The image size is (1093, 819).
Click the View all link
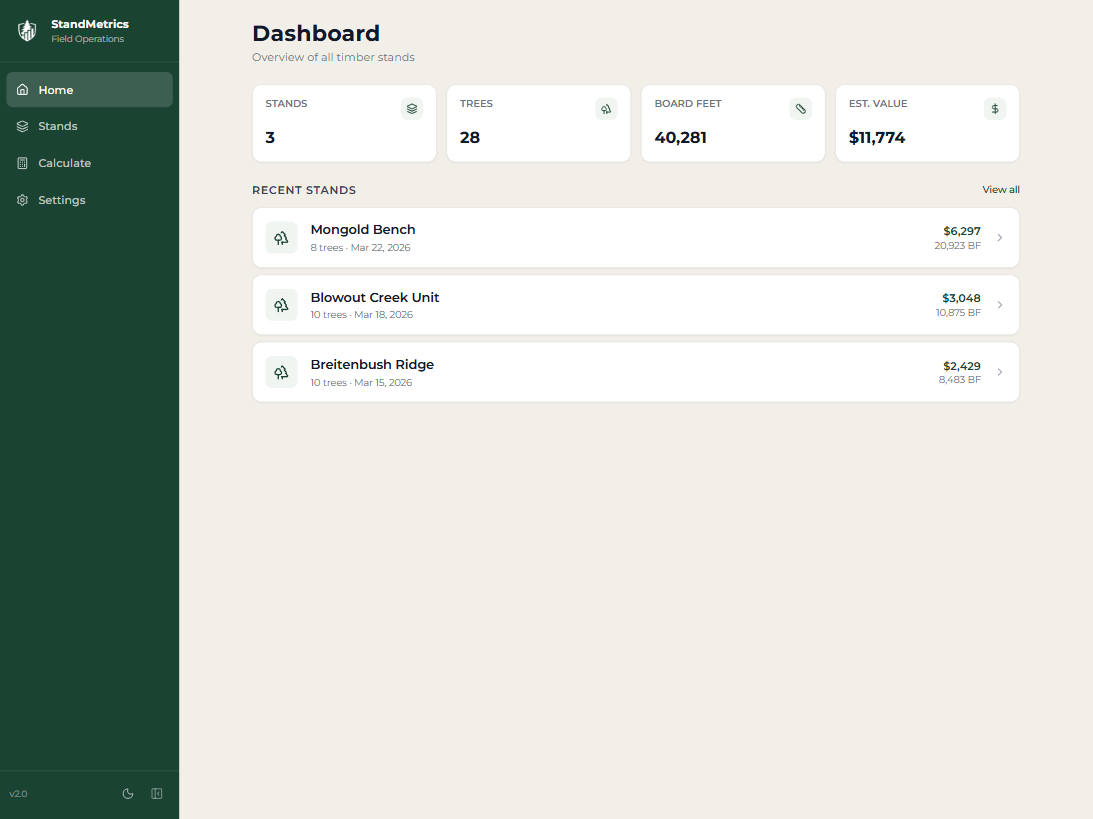[1000, 190]
